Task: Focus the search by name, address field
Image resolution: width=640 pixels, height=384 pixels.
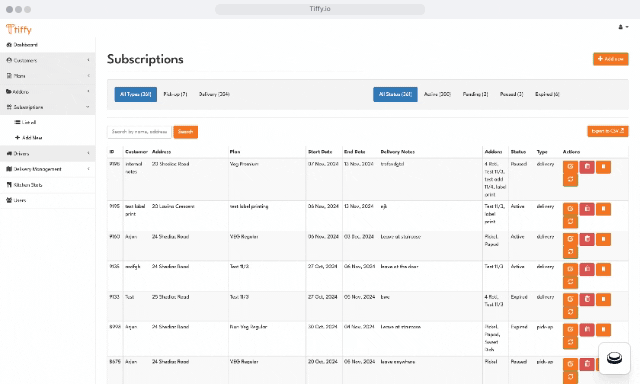Action: click(x=139, y=132)
